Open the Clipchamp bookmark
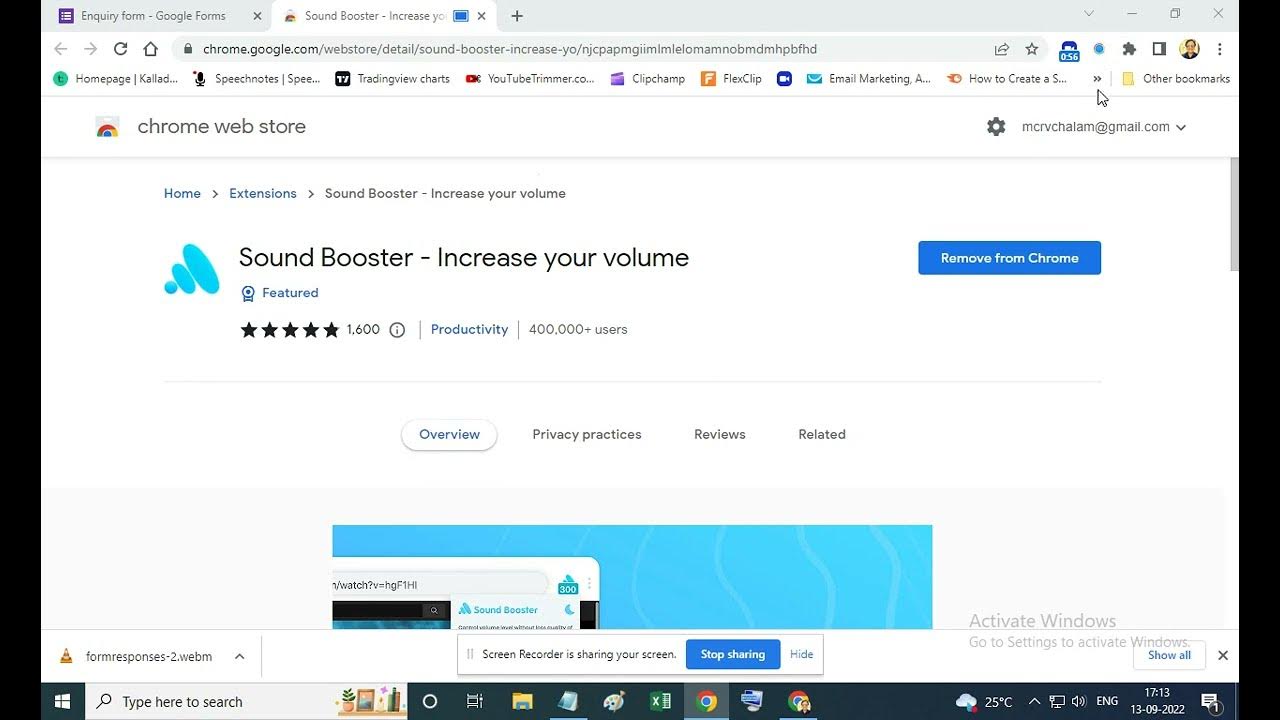Viewport: 1280px width, 720px height. 647,79
